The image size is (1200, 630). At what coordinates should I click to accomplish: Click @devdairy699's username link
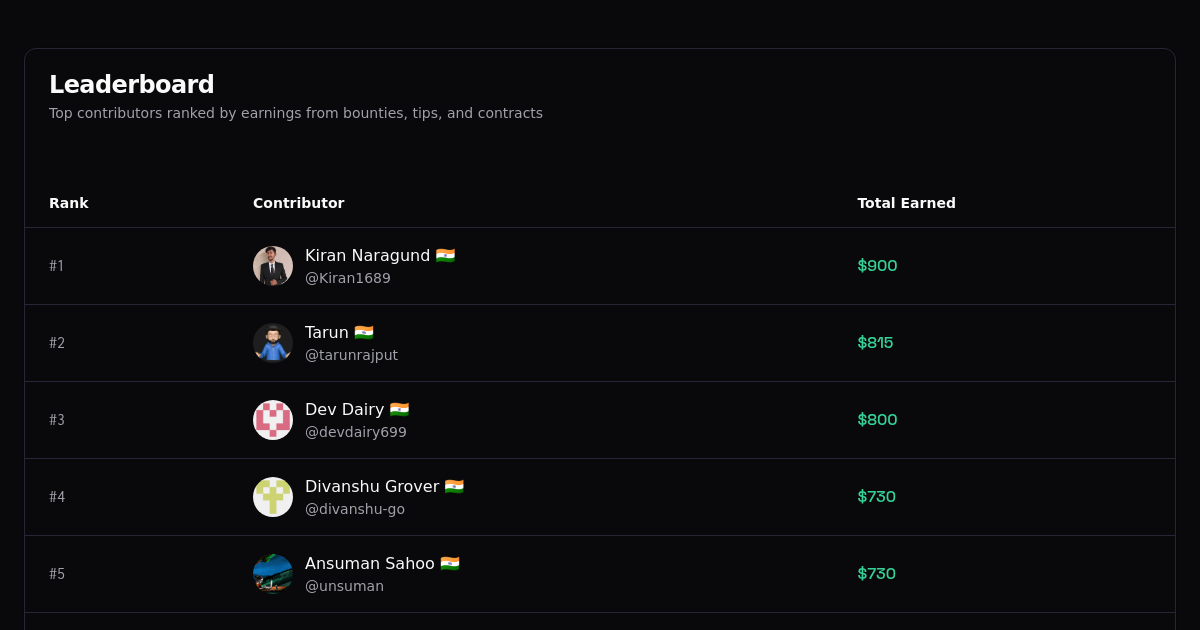pyautogui.click(x=356, y=432)
